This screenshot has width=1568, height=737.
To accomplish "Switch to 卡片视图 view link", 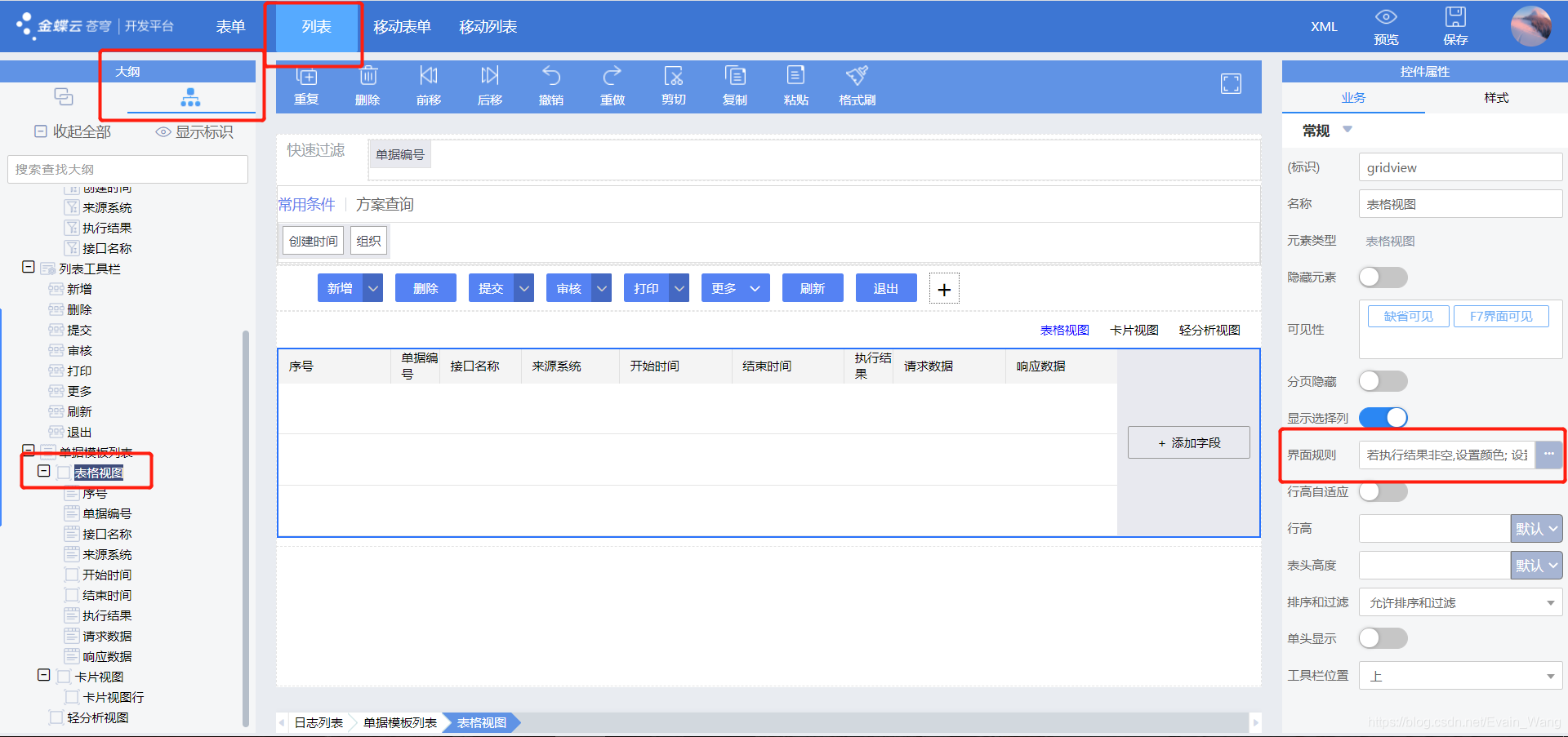I will 1134,330.
